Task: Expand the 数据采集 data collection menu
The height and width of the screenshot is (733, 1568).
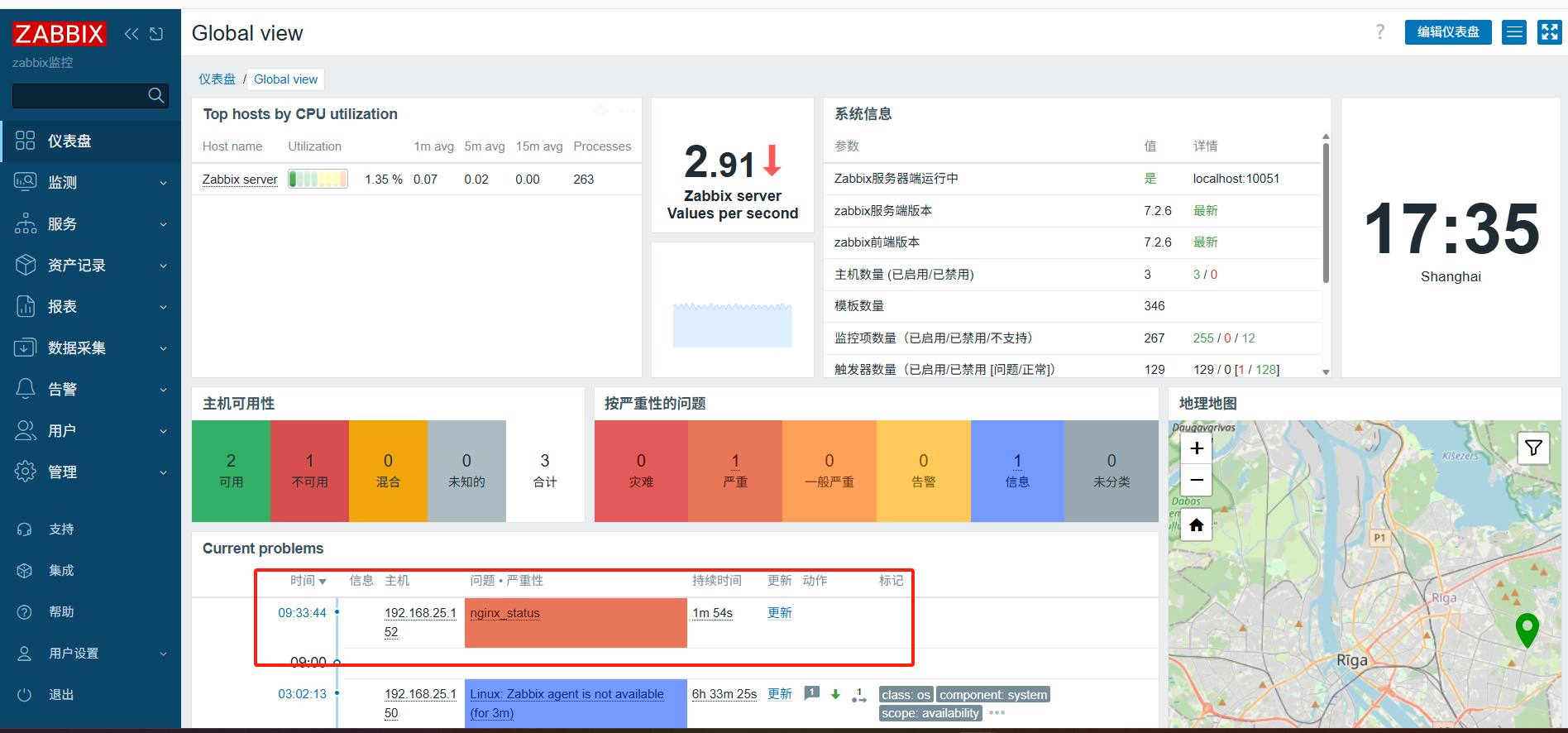Action: (x=90, y=347)
